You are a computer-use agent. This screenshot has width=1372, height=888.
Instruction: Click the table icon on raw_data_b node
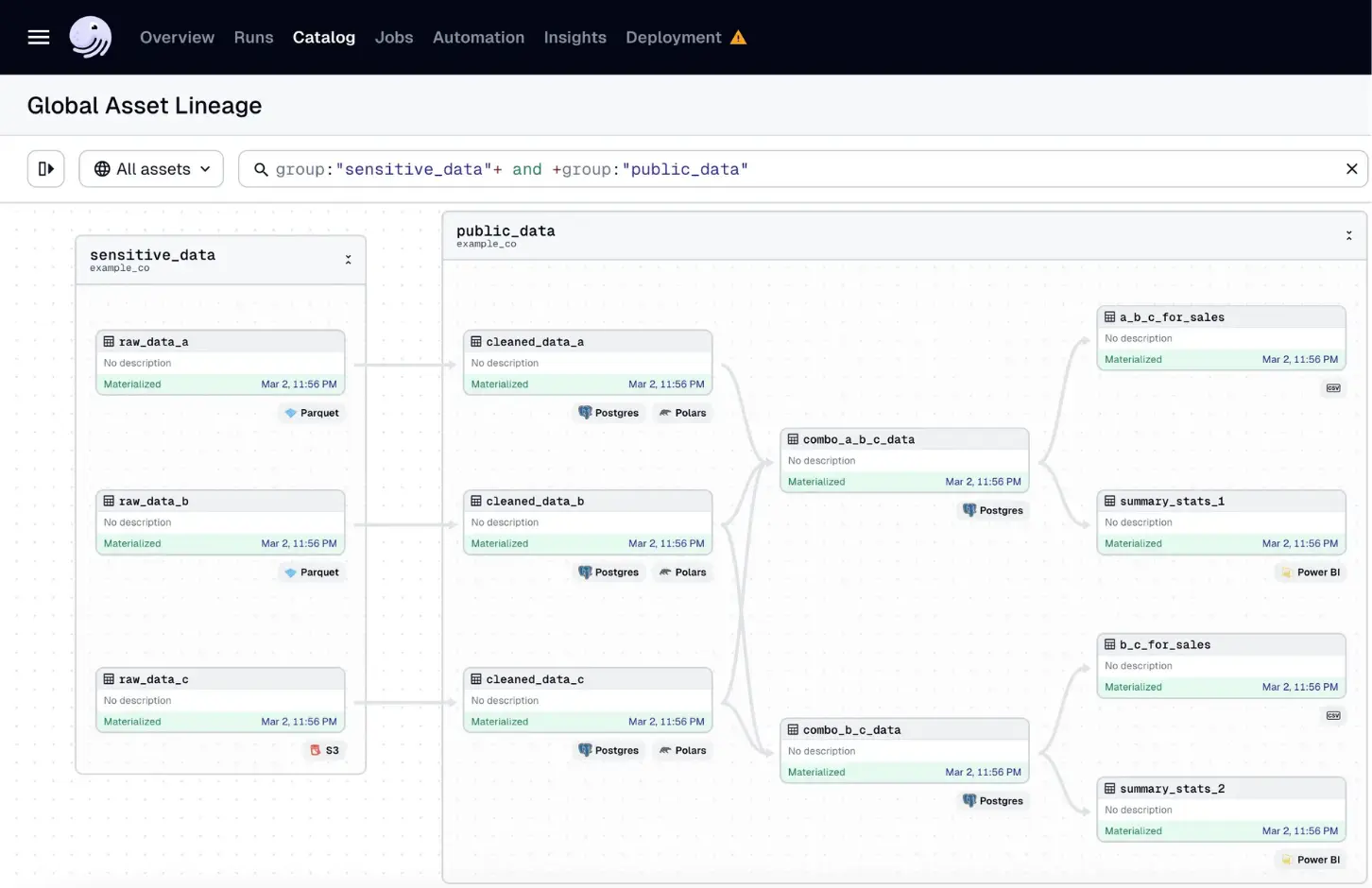pos(109,502)
